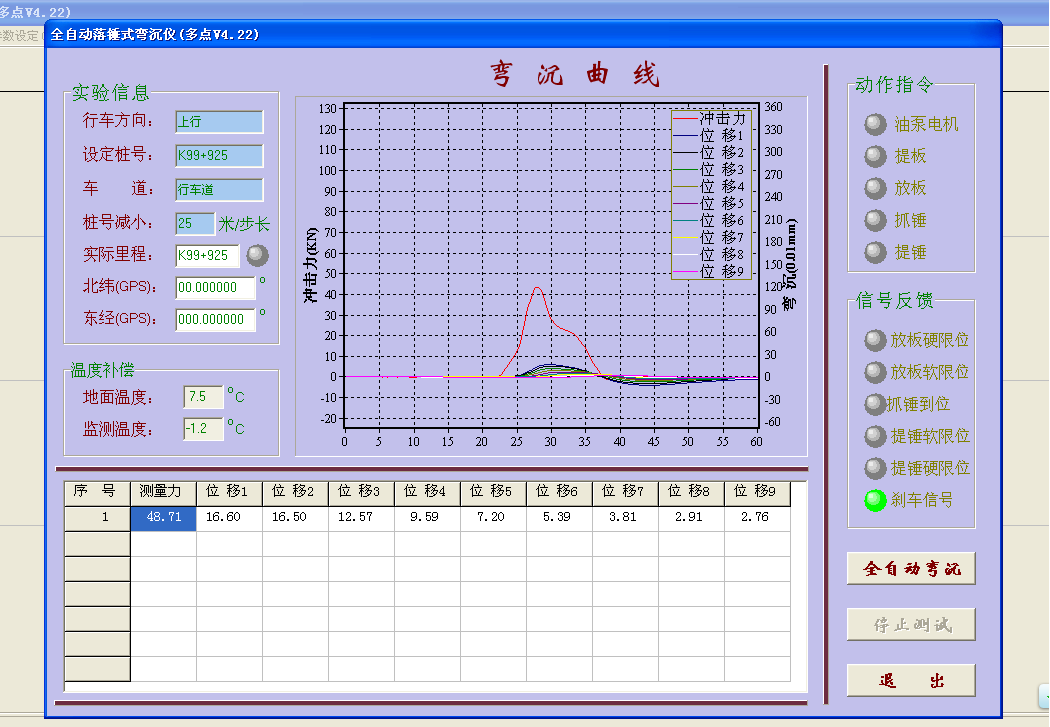Image resolution: width=1050 pixels, height=727 pixels.
Task: Click the 地面温度 field 7.5
Action: pos(204,397)
